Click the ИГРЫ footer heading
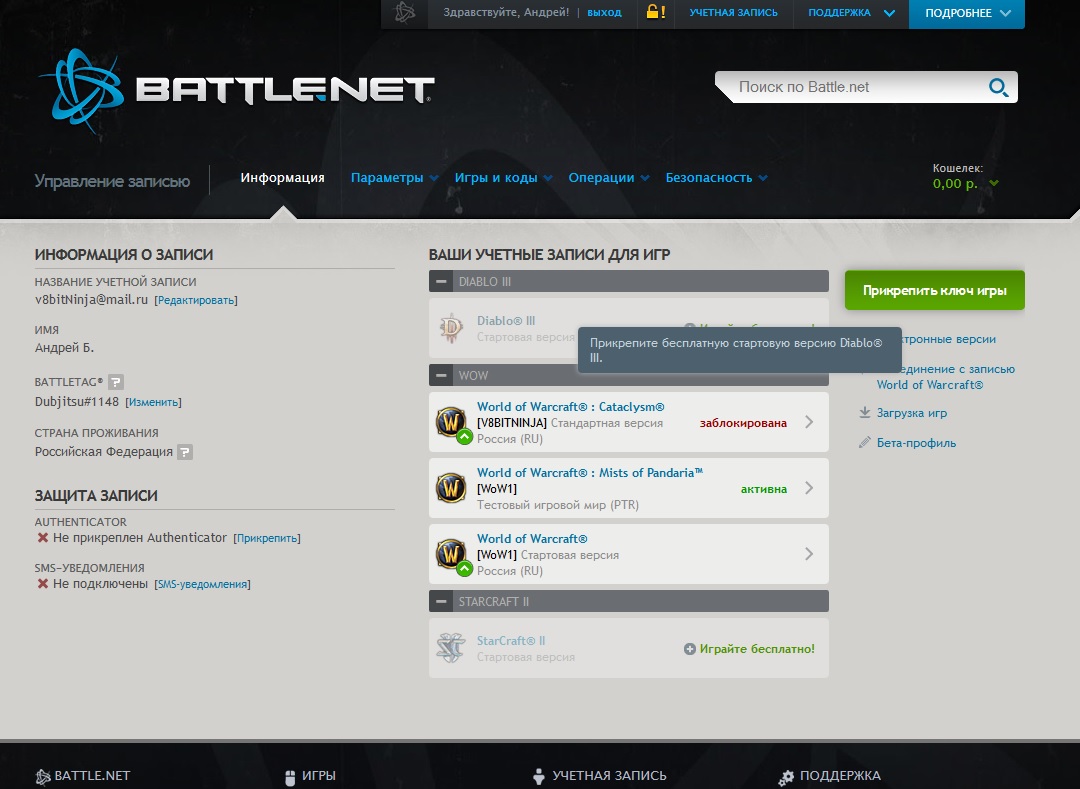The height and width of the screenshot is (789, 1080). coord(319,776)
